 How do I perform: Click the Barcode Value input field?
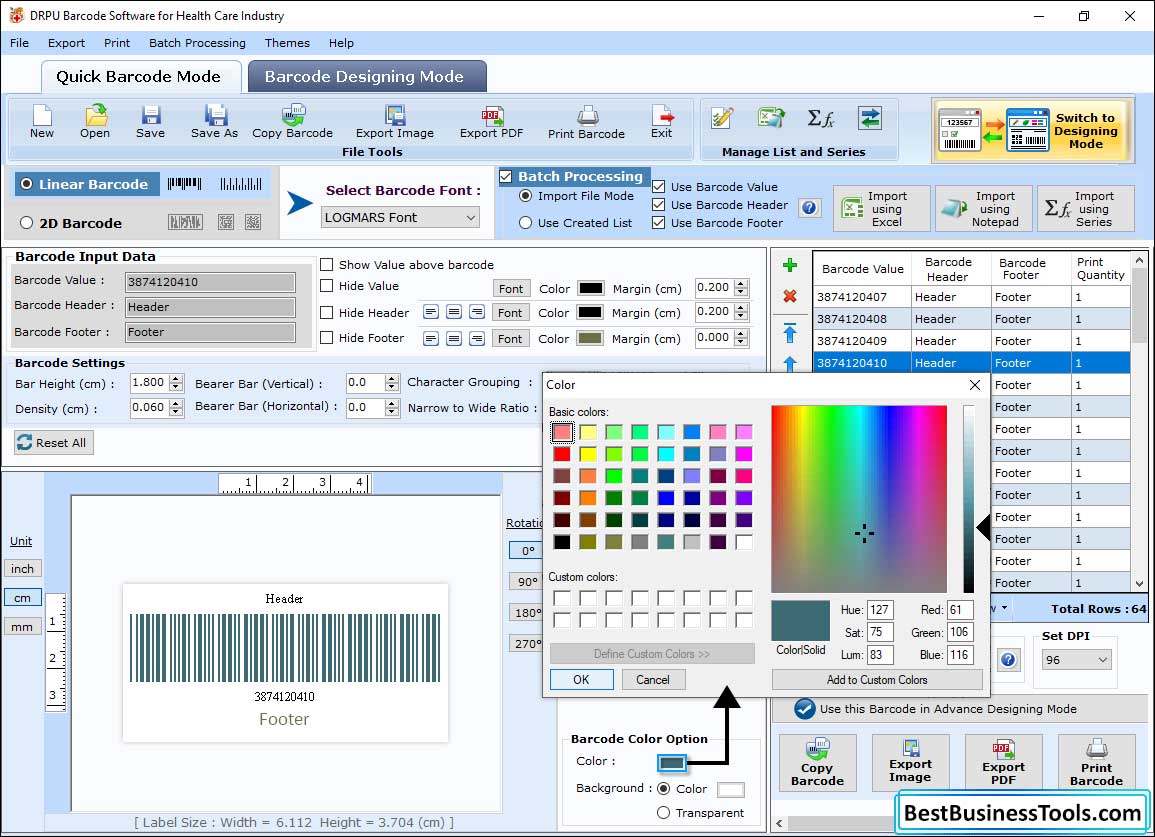point(210,282)
